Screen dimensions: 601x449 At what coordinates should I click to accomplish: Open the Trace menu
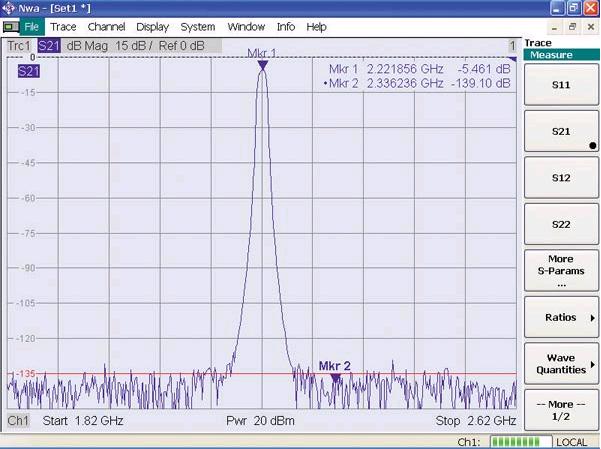click(63, 27)
